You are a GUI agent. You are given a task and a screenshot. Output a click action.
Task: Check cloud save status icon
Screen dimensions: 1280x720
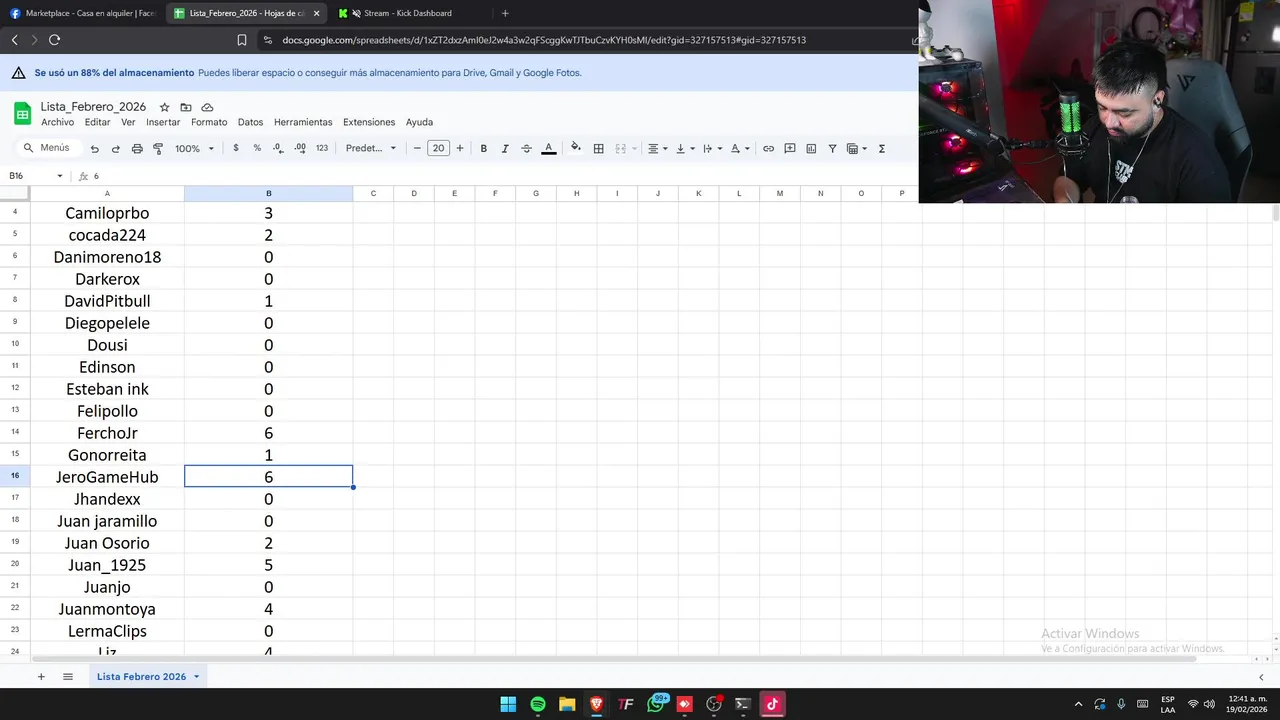coord(207,107)
